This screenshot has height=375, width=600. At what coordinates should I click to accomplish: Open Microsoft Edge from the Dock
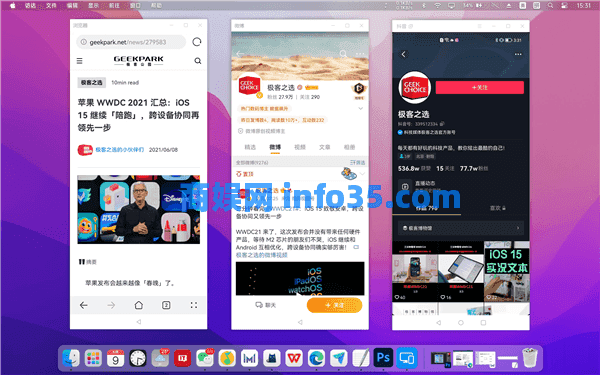pos(316,358)
